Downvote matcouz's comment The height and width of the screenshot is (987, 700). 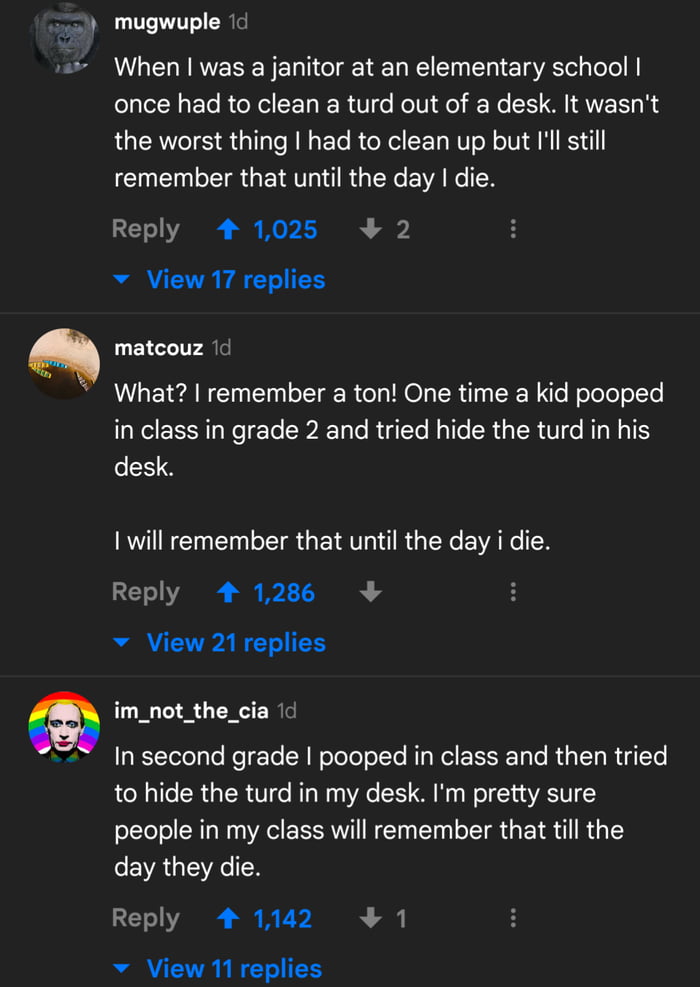371,593
